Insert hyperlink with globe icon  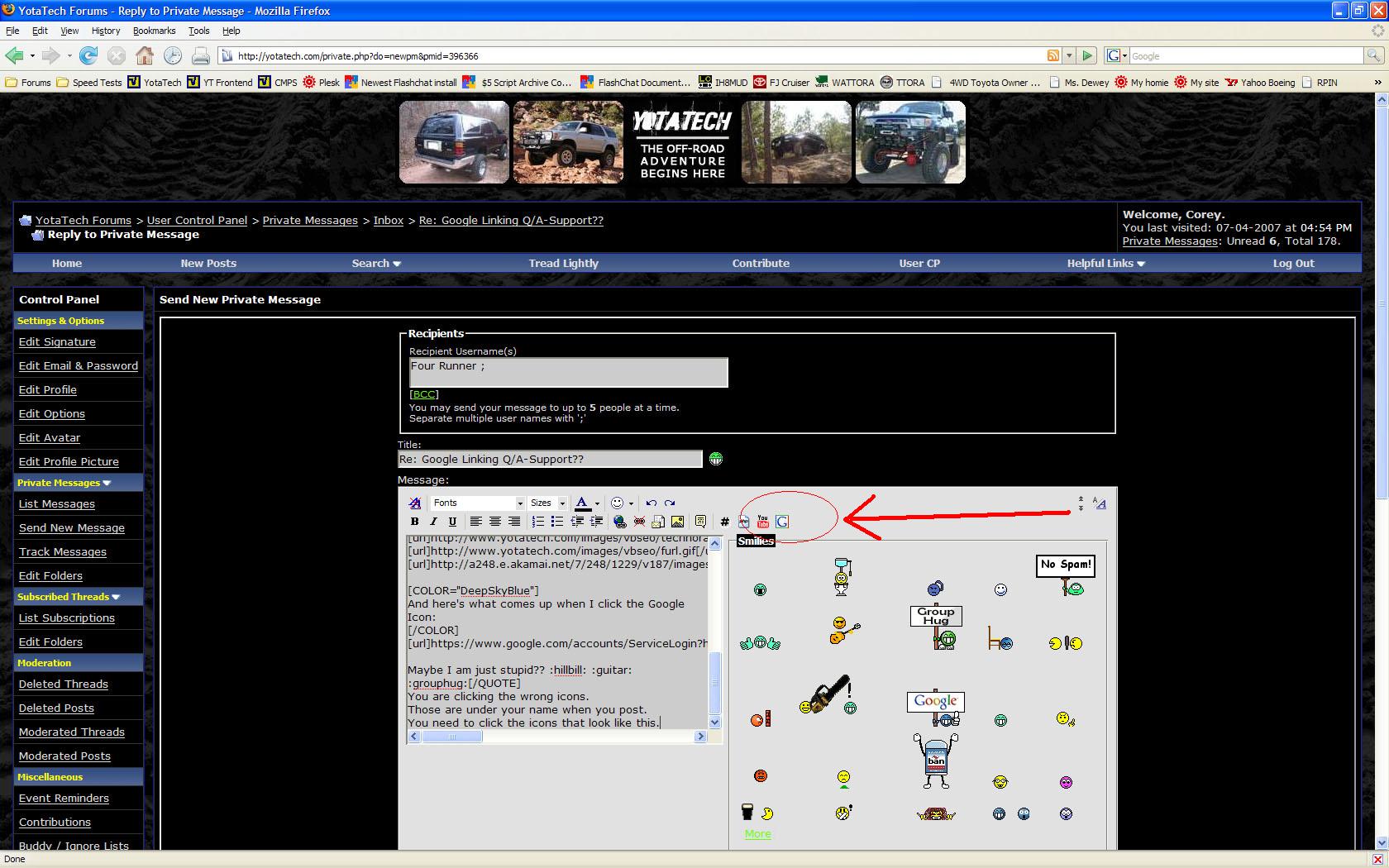(x=619, y=522)
